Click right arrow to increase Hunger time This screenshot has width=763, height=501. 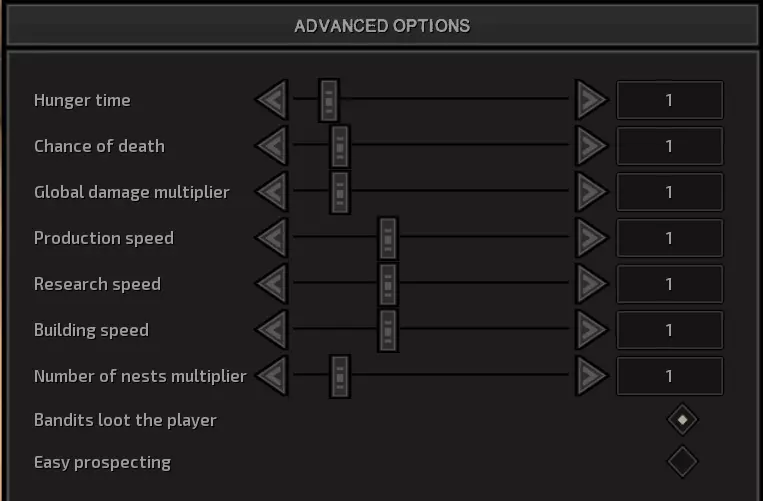(x=591, y=100)
